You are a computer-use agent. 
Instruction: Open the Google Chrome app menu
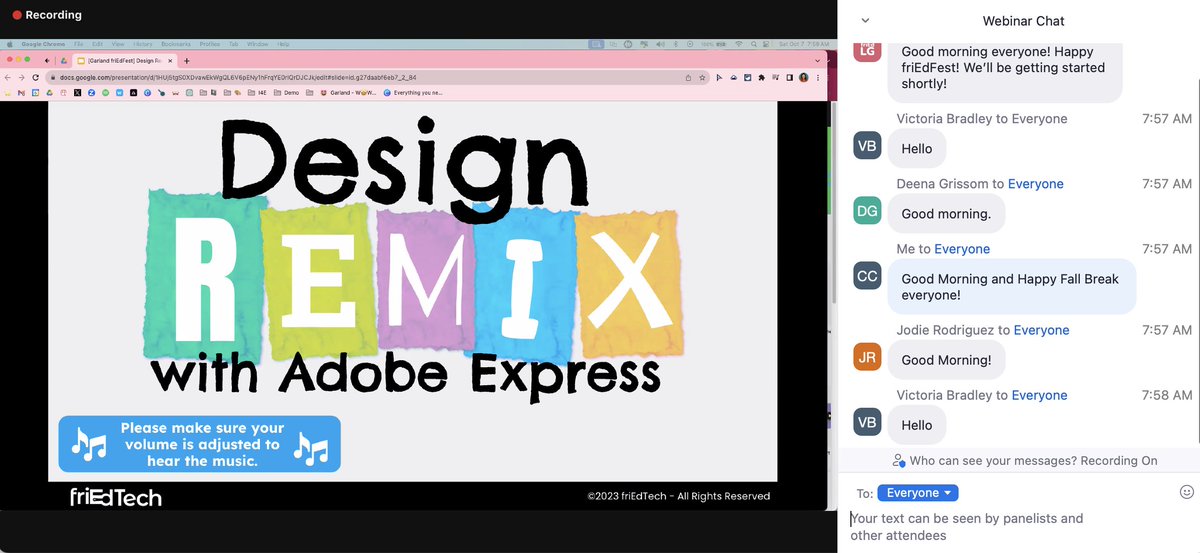pyautogui.click(x=43, y=44)
